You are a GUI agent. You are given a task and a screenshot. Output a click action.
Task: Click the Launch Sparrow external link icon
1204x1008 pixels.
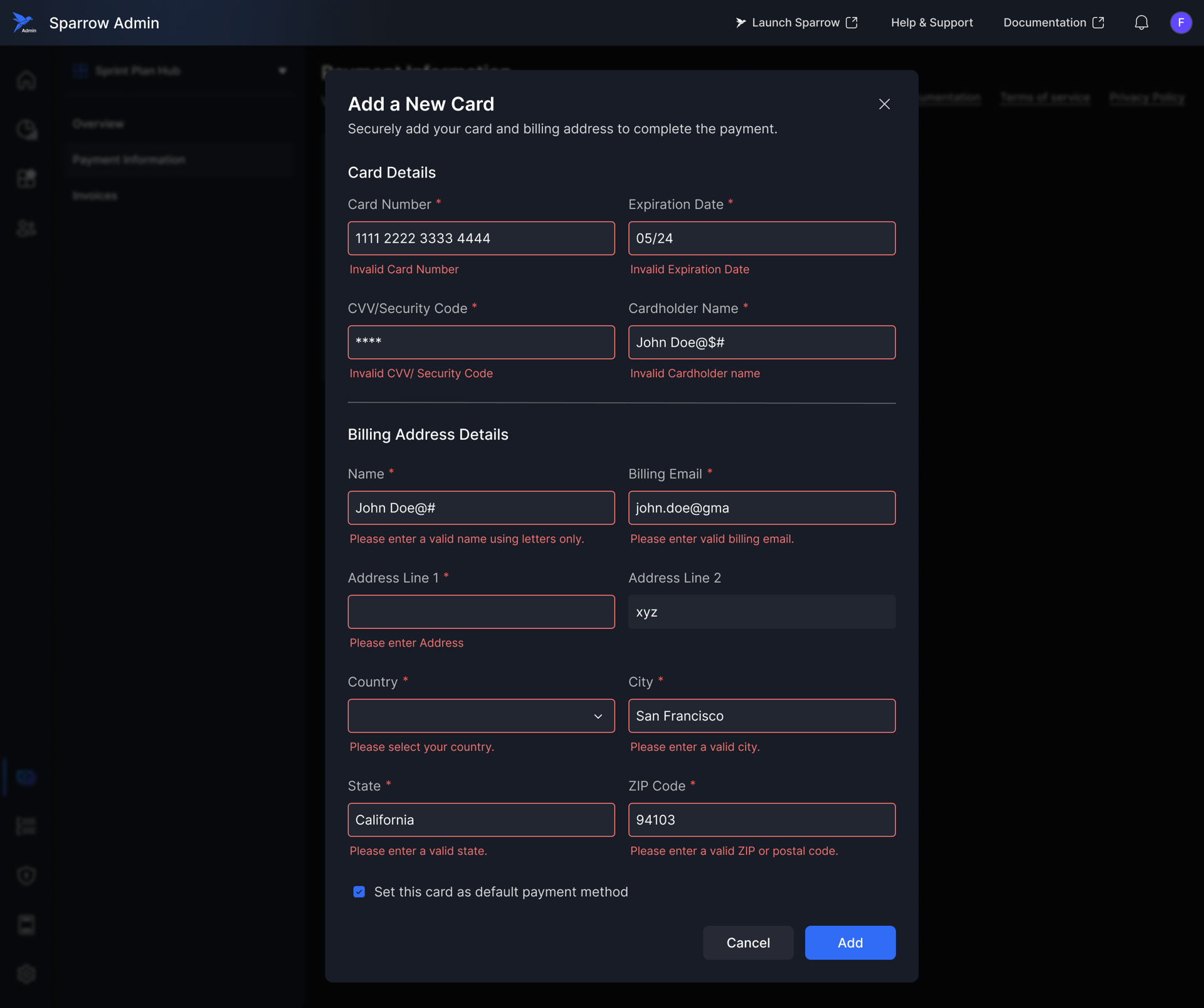point(851,23)
